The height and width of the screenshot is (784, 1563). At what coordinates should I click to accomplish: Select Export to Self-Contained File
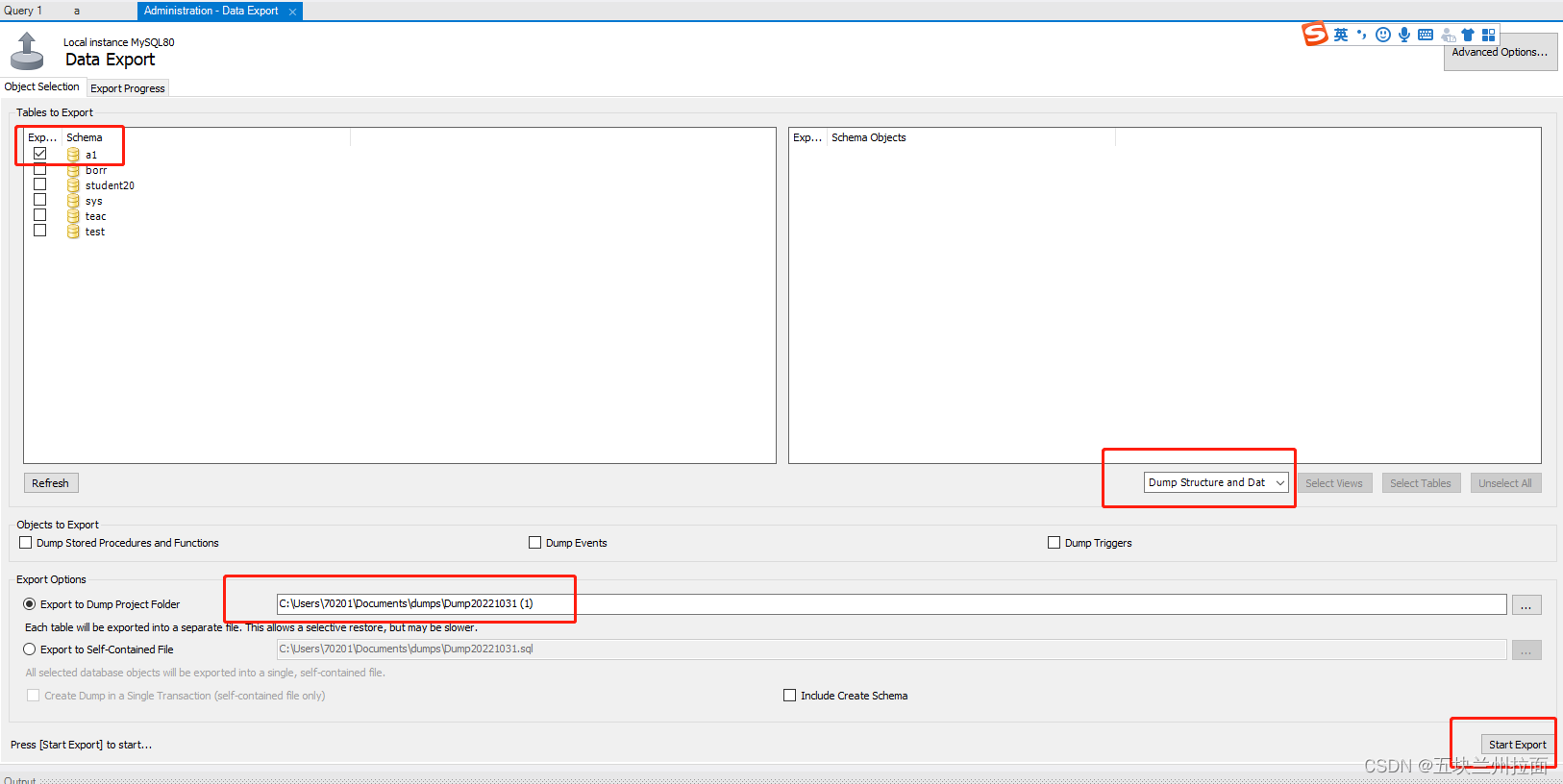[x=30, y=649]
